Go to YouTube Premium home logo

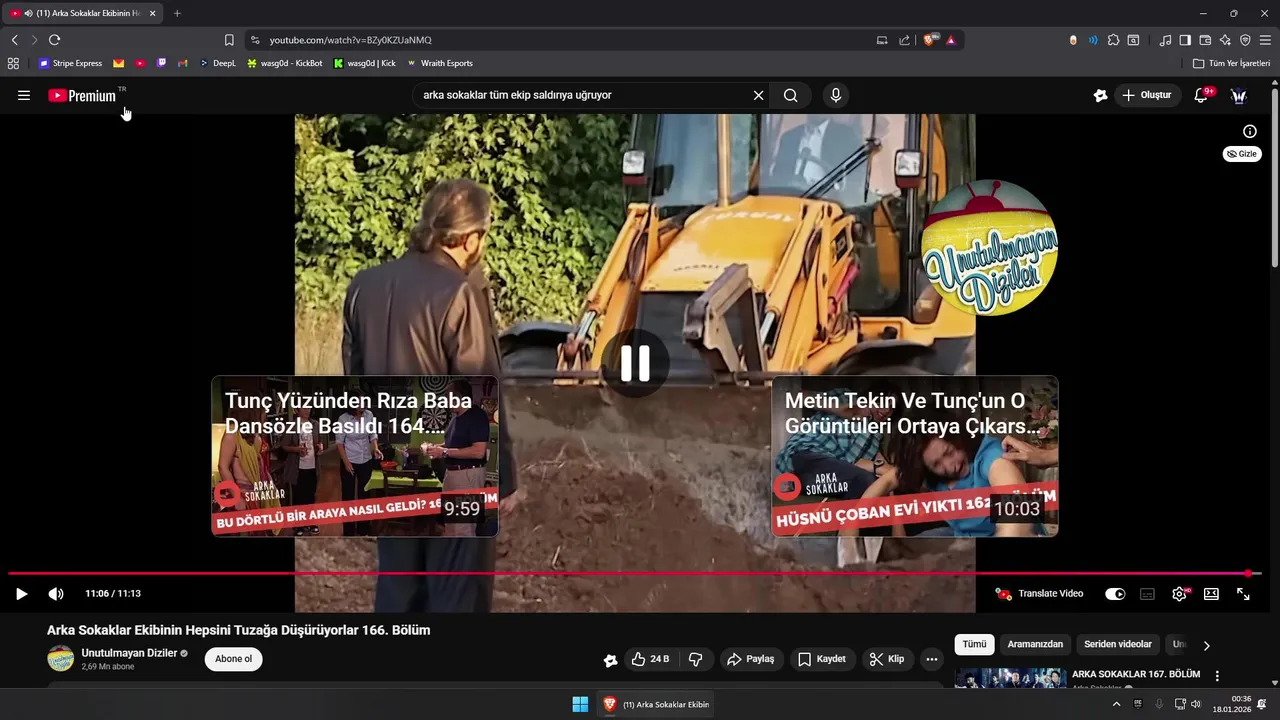[83, 96]
